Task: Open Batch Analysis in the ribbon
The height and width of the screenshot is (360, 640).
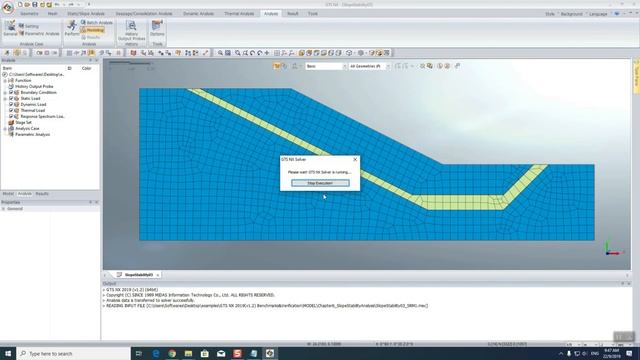Action: pos(97,22)
